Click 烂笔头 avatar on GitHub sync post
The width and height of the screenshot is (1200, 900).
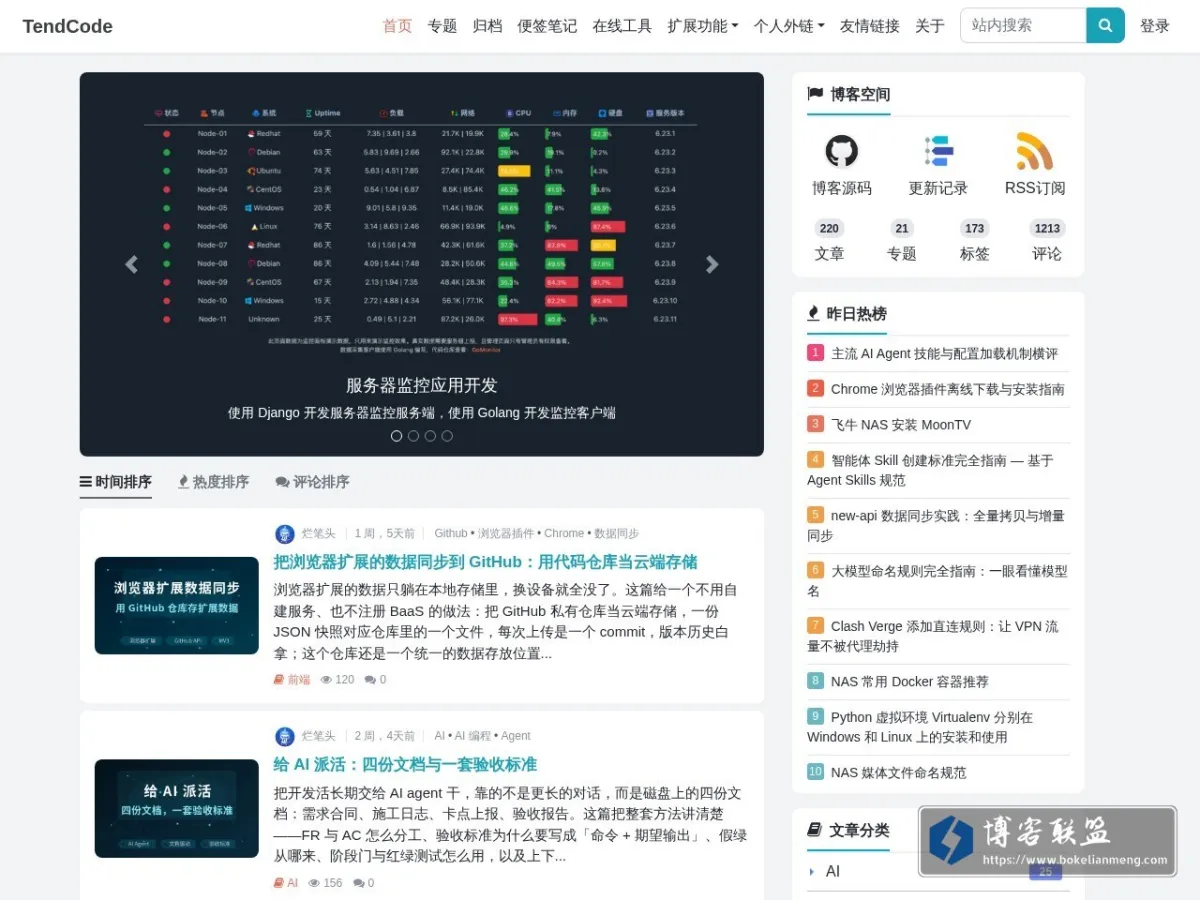pos(285,534)
